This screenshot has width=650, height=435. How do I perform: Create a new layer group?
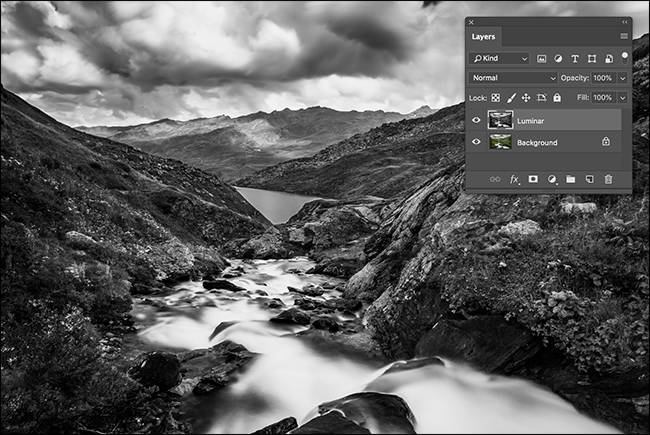pos(570,179)
